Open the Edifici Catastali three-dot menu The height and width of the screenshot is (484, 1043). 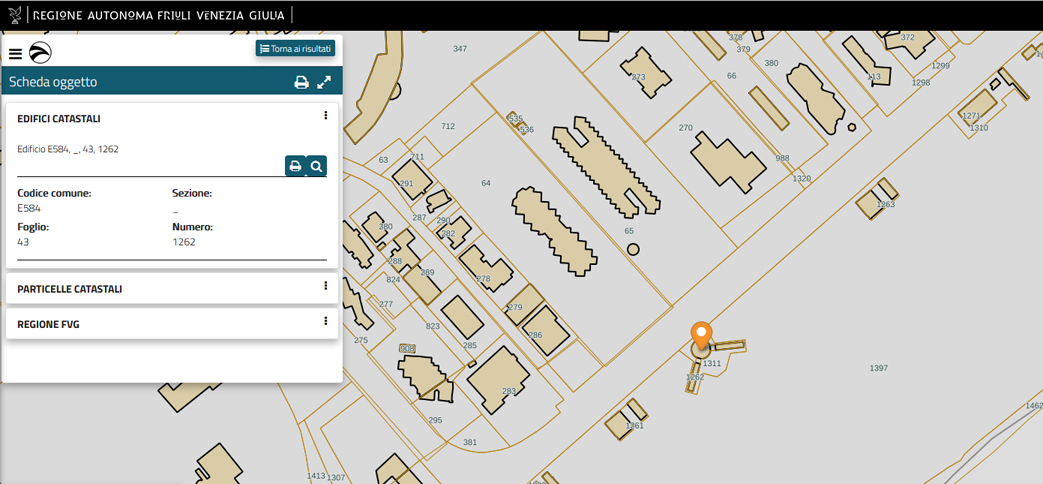325,116
